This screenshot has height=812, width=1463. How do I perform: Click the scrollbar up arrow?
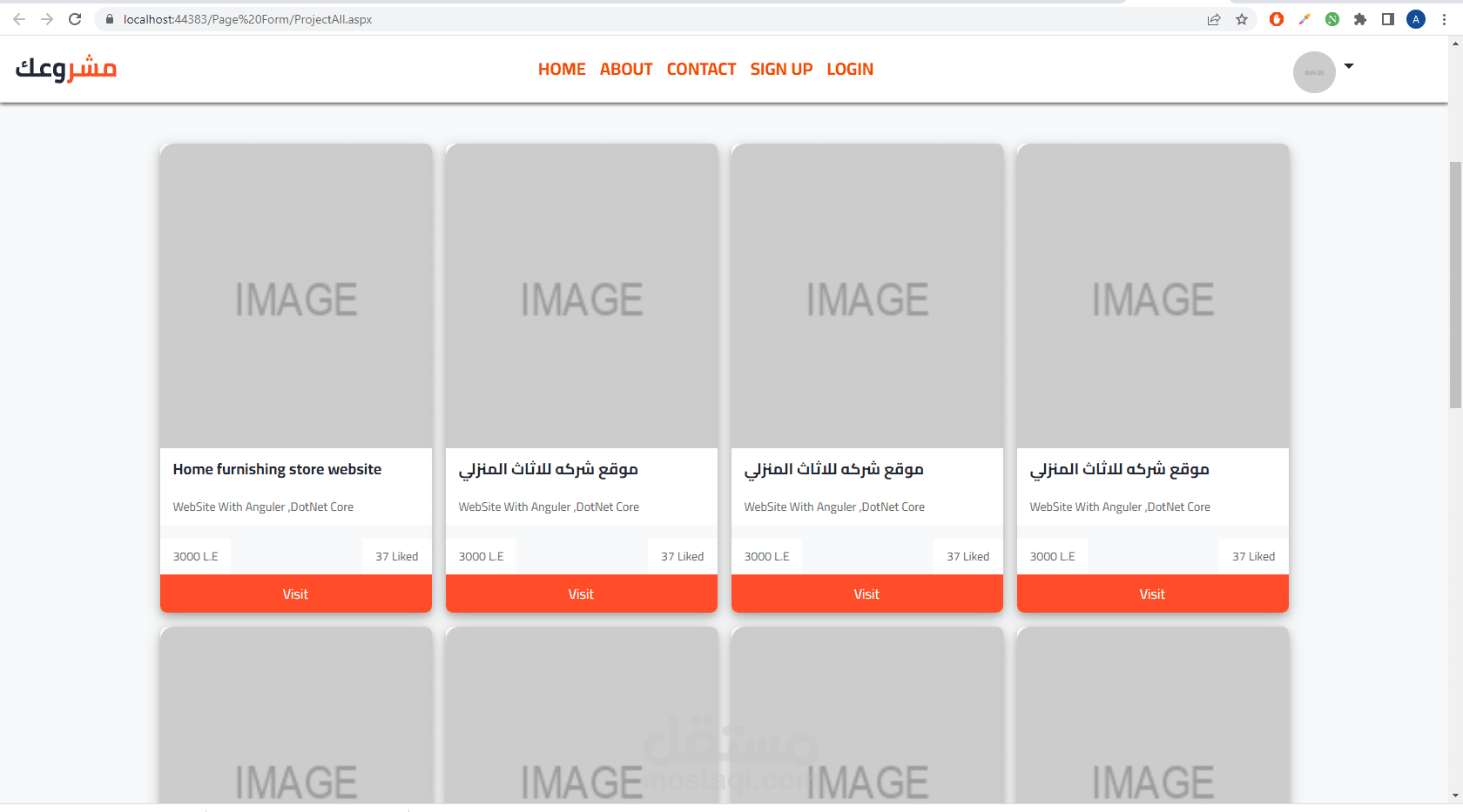click(1455, 44)
